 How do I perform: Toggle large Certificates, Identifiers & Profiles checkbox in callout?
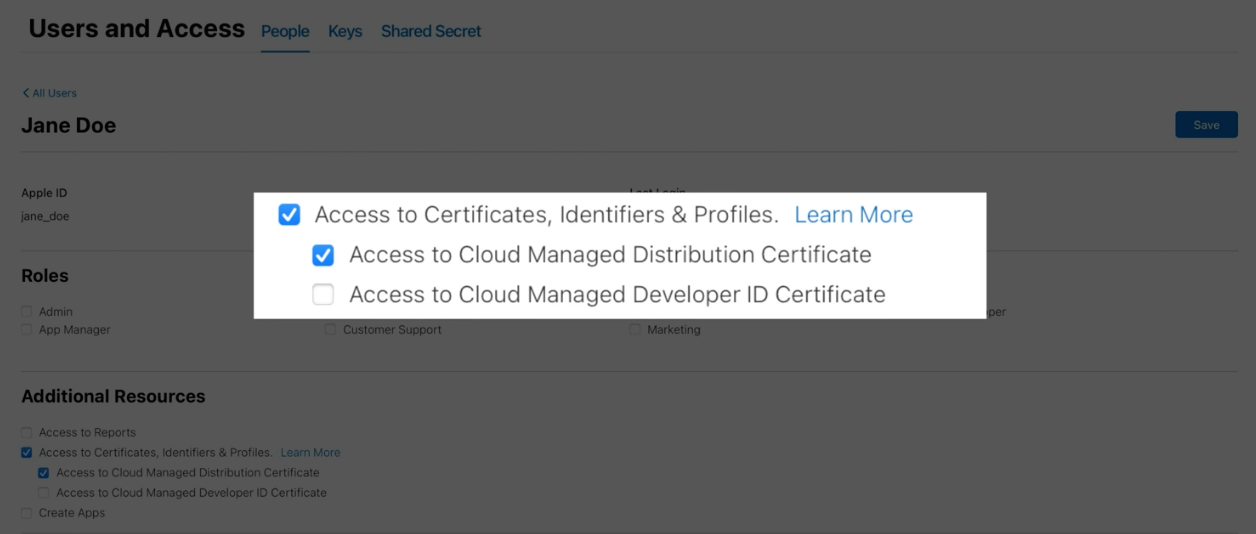coord(289,215)
